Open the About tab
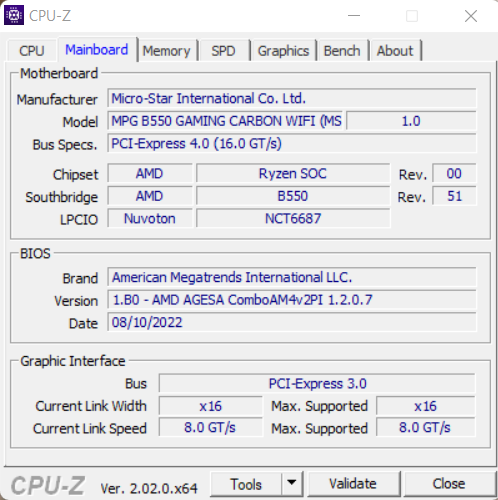The image size is (498, 500). (x=395, y=51)
